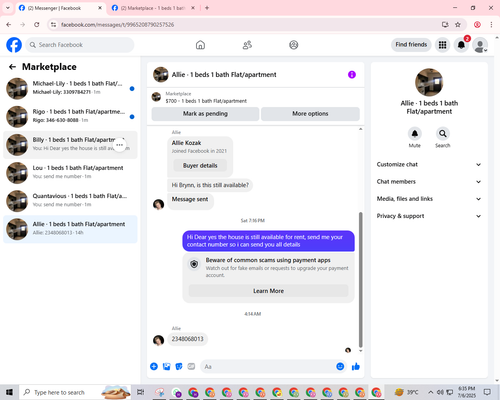Choose a GIF icon
This screenshot has width=500, height=400.
pyautogui.click(x=191, y=367)
